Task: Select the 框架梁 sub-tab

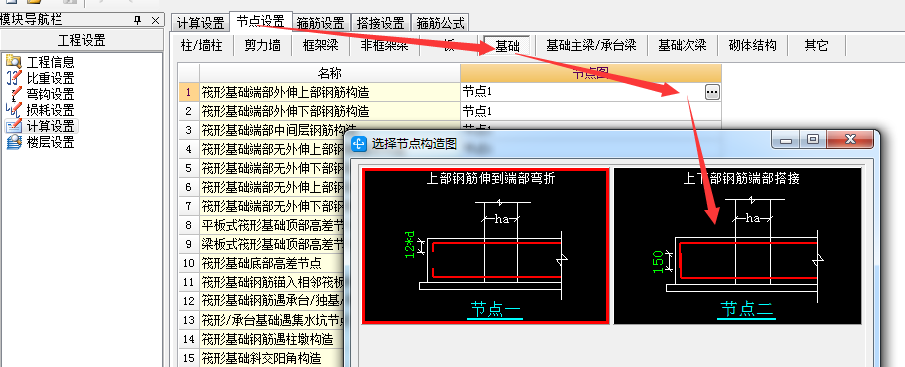Action: tap(320, 46)
